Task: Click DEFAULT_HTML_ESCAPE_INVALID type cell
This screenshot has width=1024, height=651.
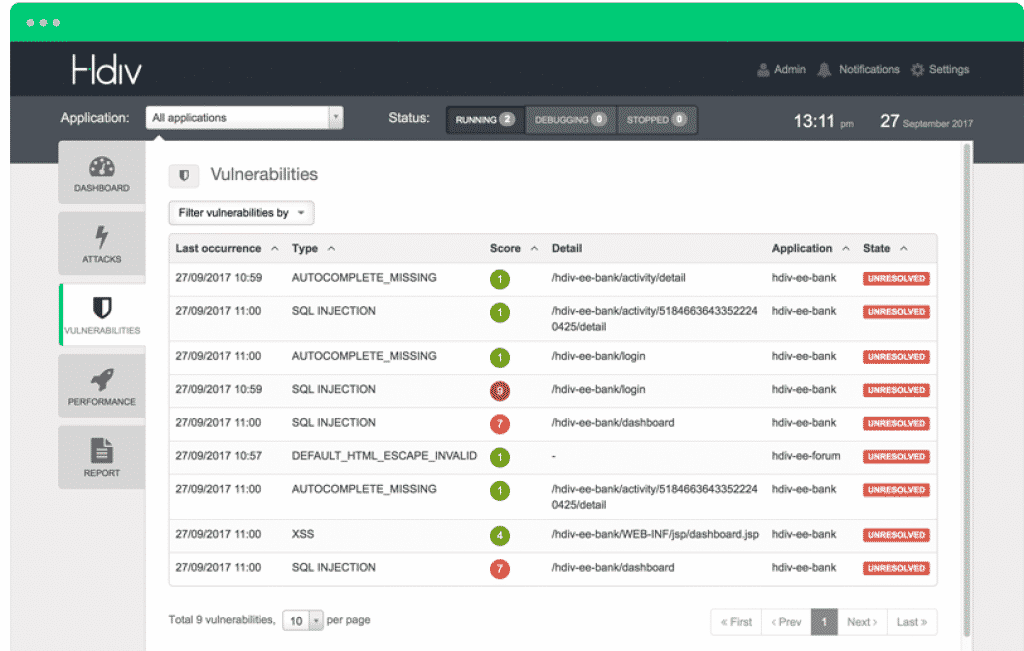Action: pos(384,456)
